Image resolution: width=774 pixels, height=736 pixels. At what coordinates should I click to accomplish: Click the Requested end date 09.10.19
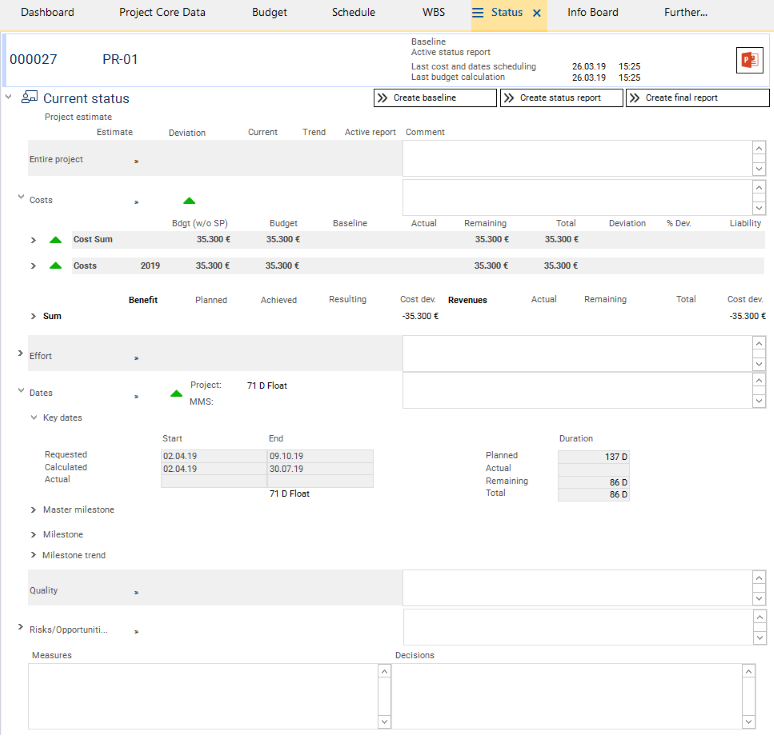[x=320, y=456]
